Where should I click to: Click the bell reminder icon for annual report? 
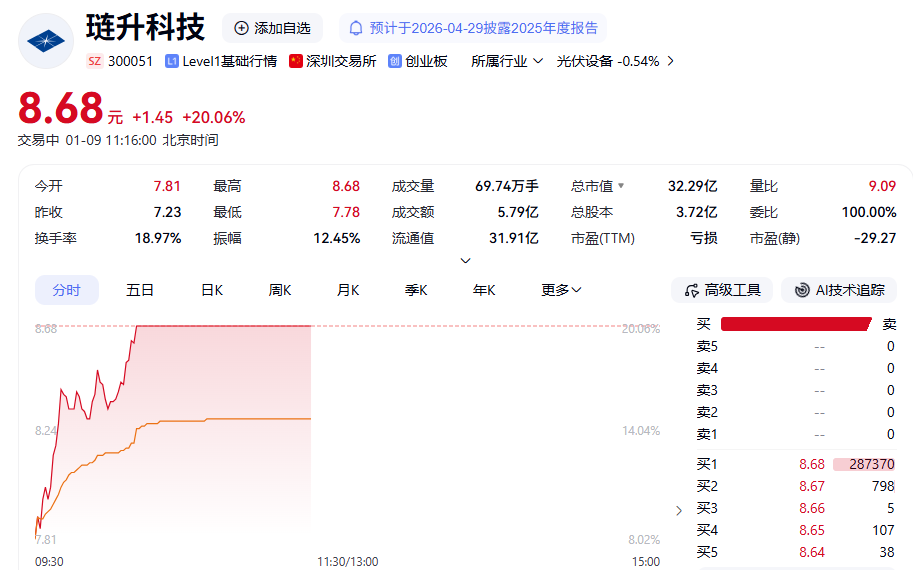click(356, 28)
